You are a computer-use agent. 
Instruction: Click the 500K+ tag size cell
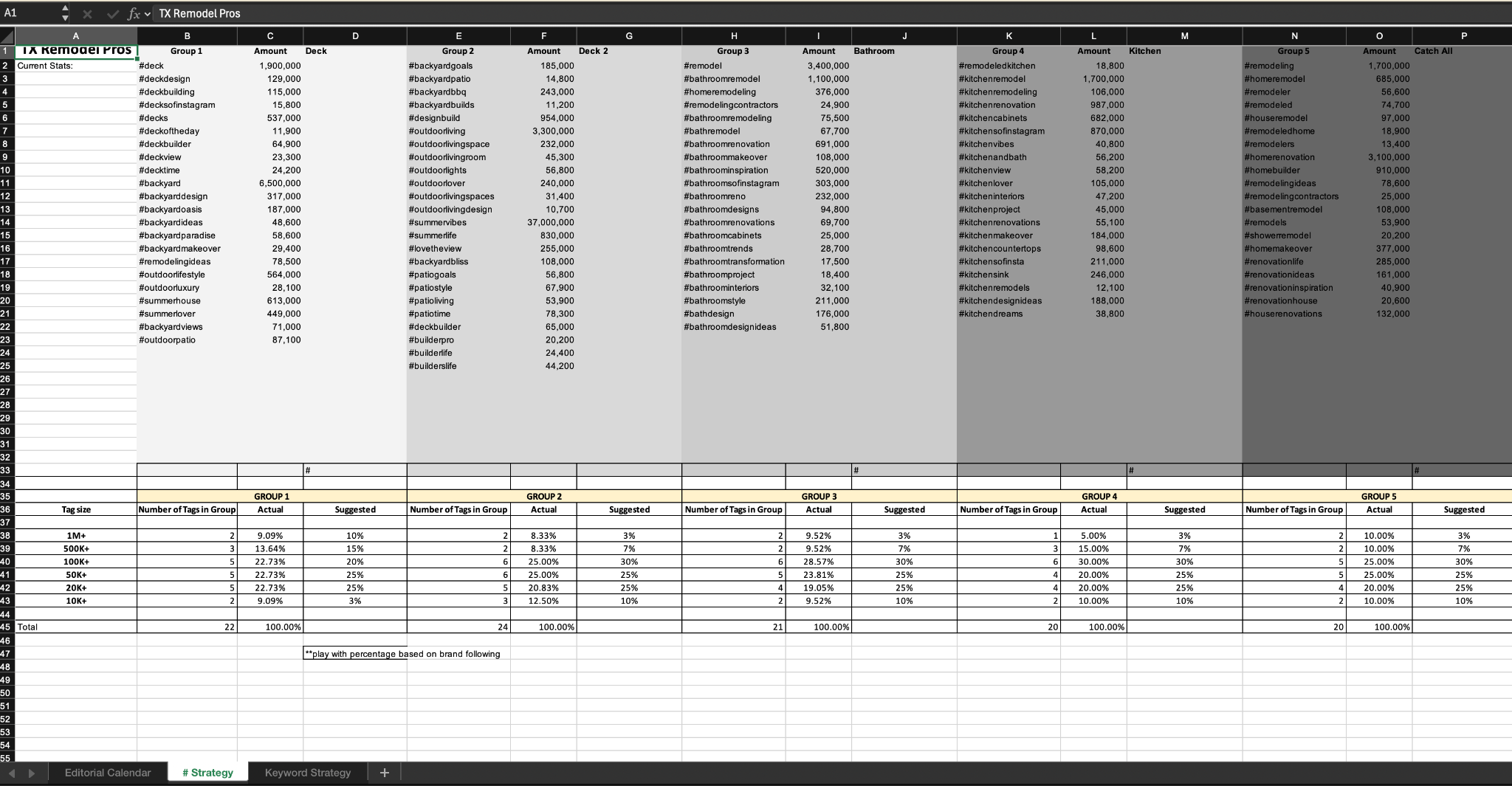76,549
